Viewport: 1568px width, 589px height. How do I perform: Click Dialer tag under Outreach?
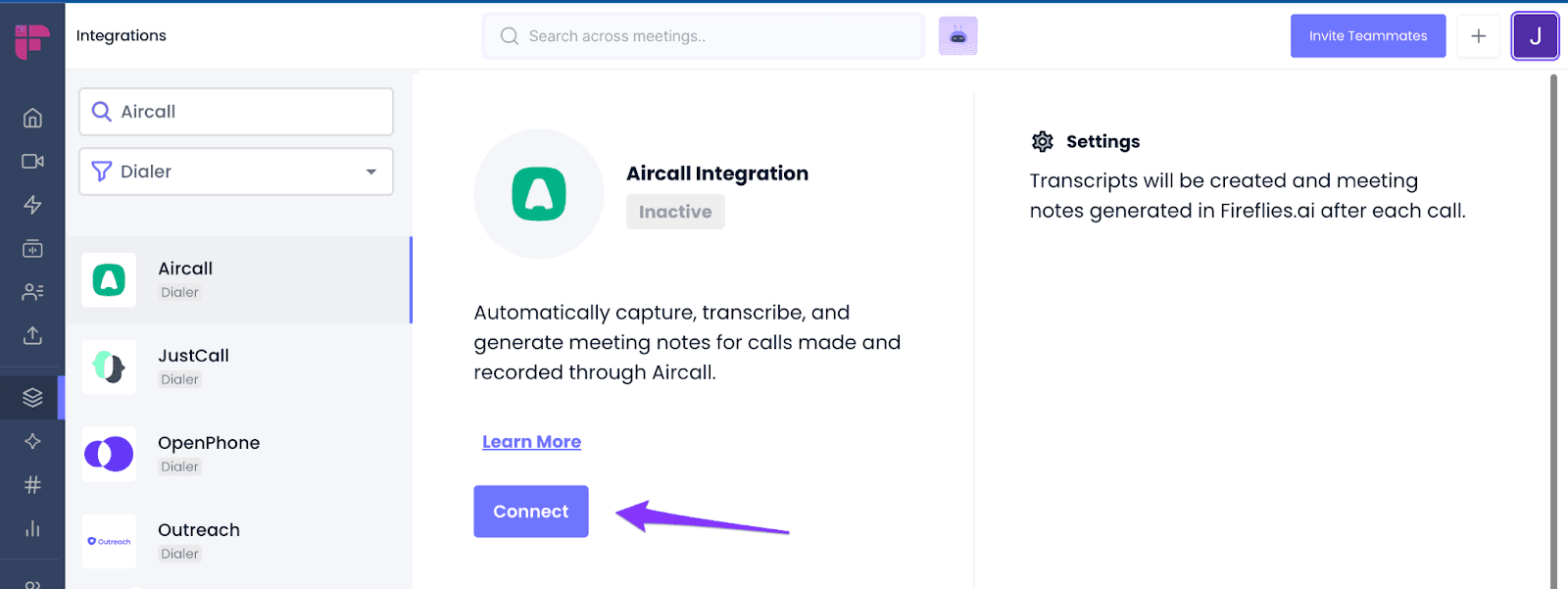point(180,554)
